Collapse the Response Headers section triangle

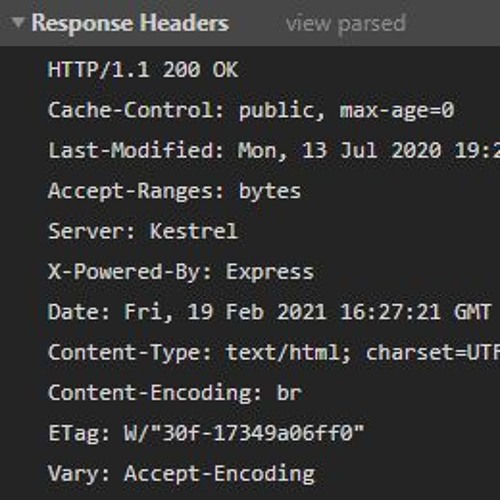click(18, 23)
